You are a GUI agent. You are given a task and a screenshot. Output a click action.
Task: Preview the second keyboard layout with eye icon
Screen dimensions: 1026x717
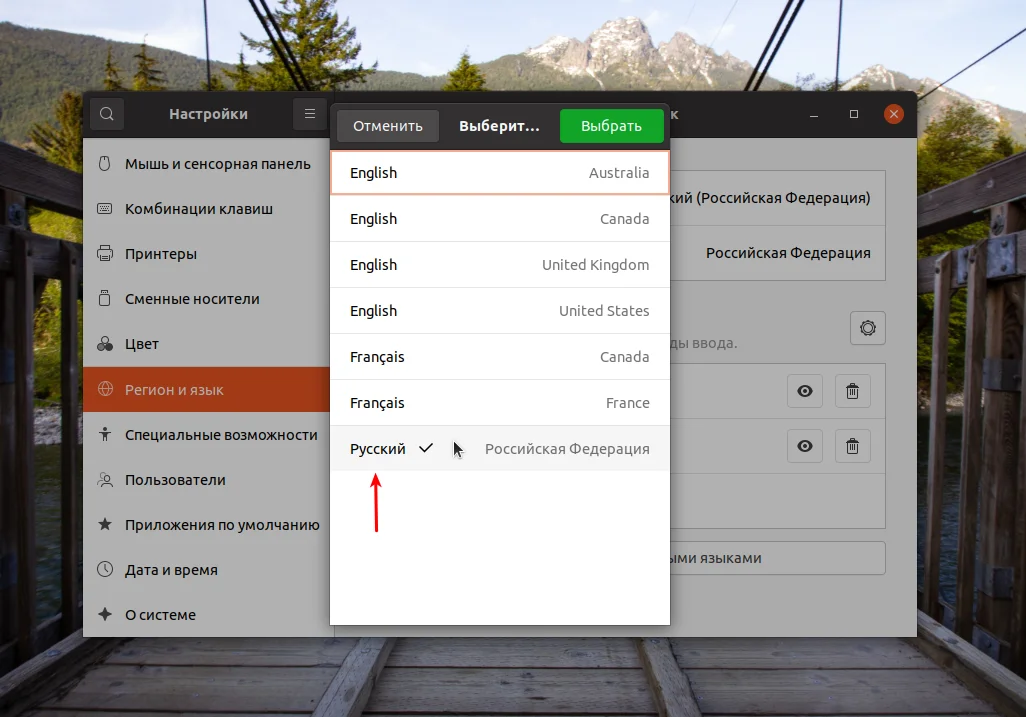pyautogui.click(x=804, y=446)
